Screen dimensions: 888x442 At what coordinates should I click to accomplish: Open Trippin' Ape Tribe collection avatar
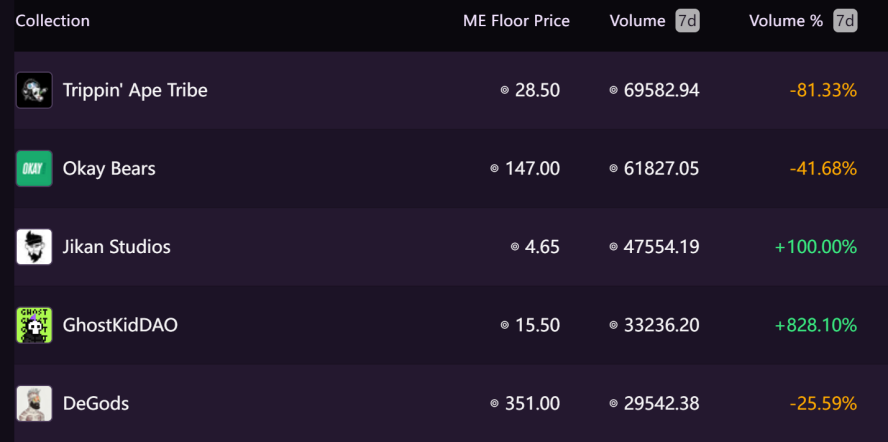pos(34,90)
